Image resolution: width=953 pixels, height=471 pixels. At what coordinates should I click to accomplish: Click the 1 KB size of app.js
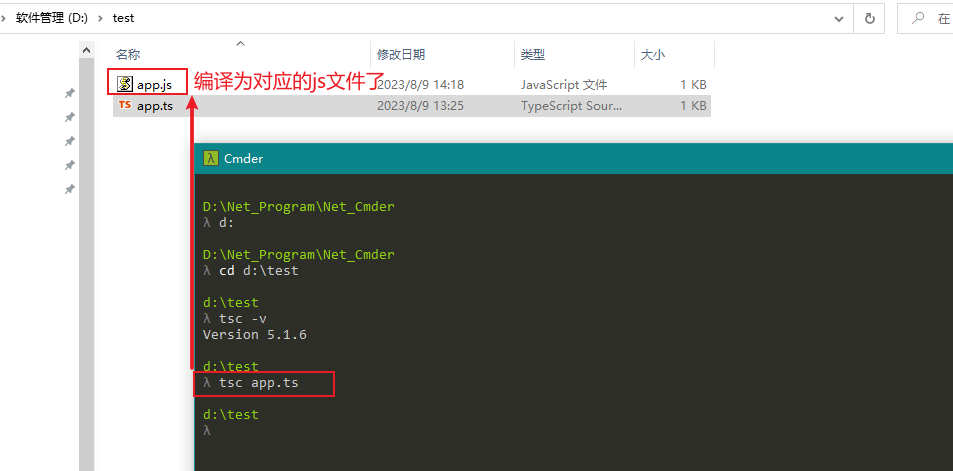693,84
